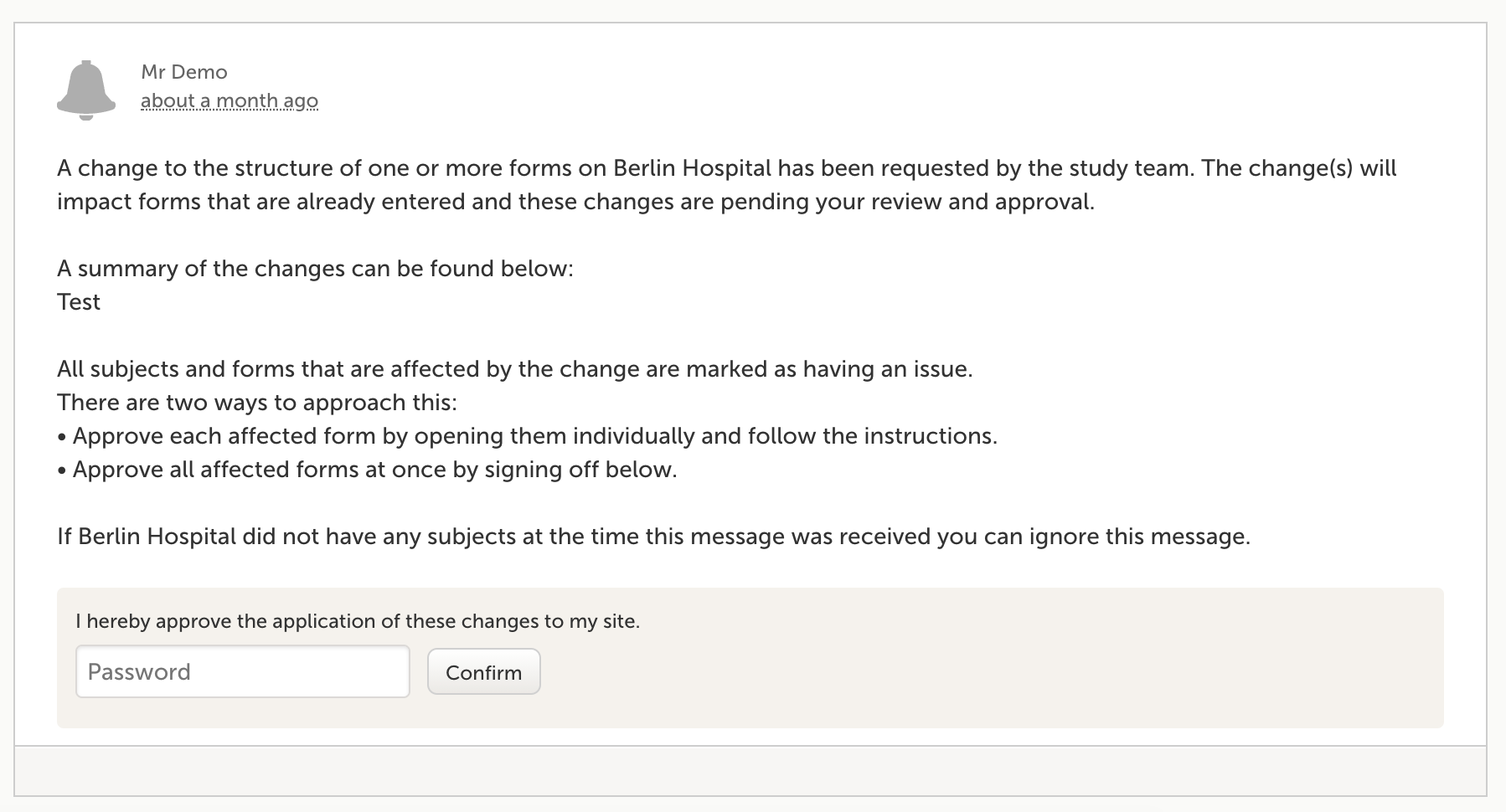Click the empty footer bar below the message
The width and height of the screenshot is (1506, 812).
pyautogui.click(x=750, y=770)
